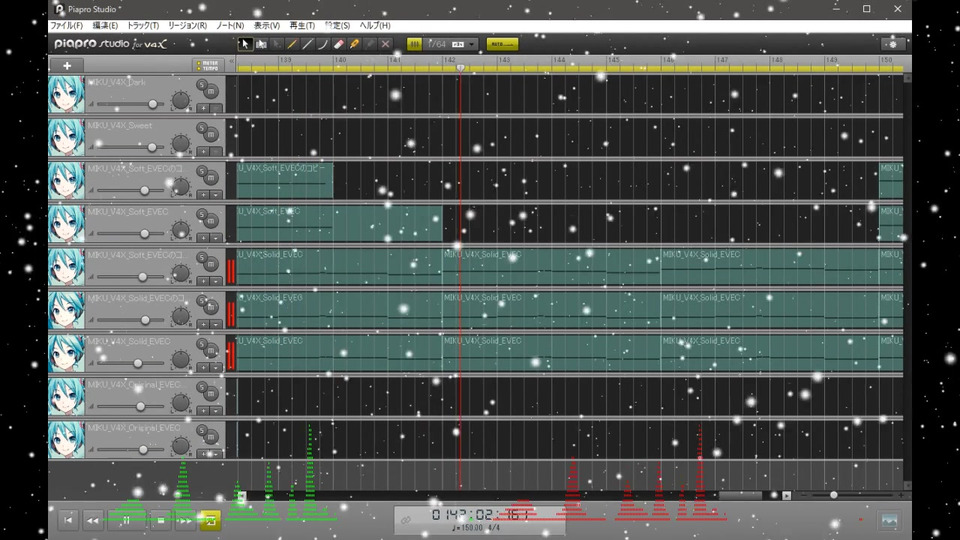Image resolution: width=960 pixels, height=540 pixels.
Task: Click plus button on MIKU_V4X_Sweet track
Action: [x=203, y=151]
